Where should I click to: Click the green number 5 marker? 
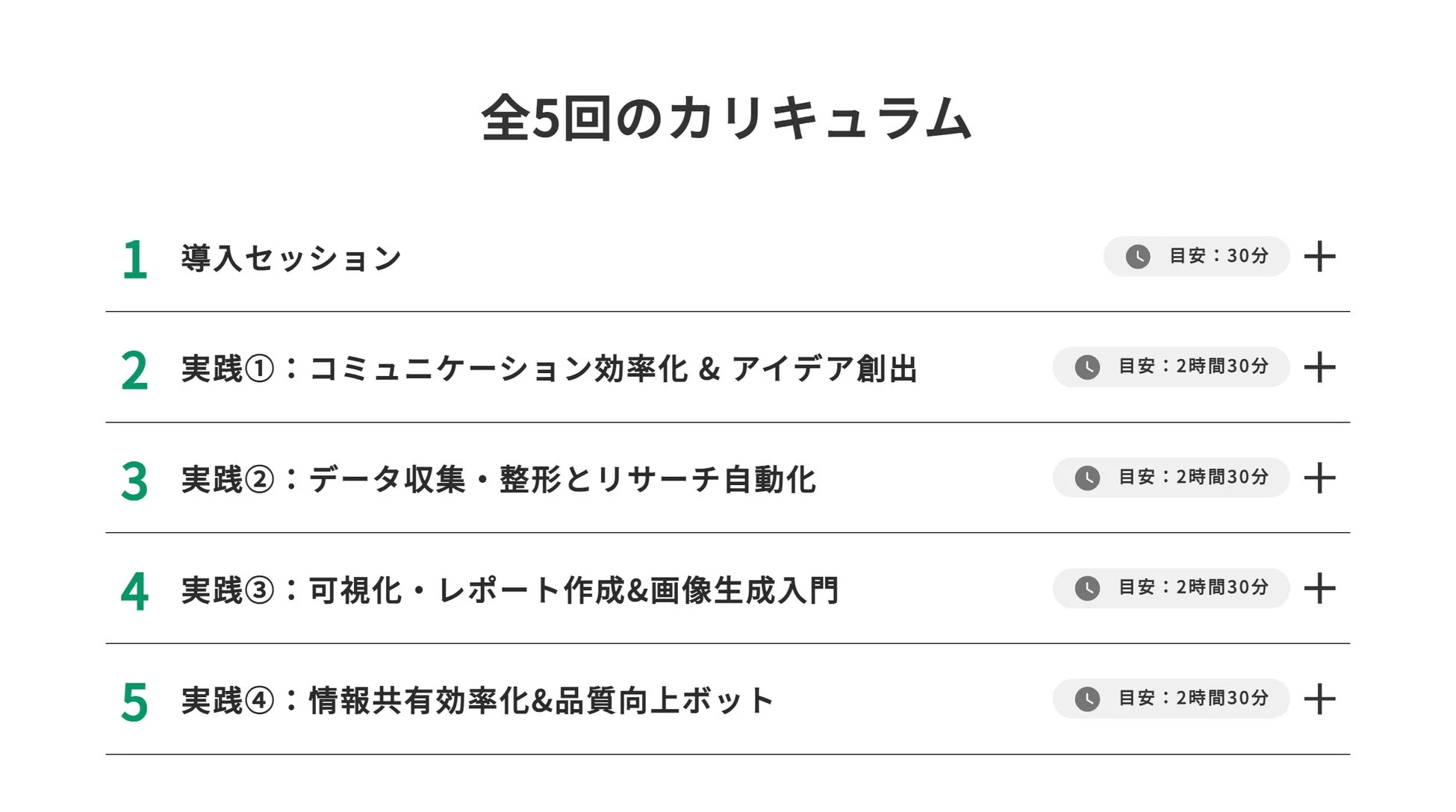coord(134,700)
